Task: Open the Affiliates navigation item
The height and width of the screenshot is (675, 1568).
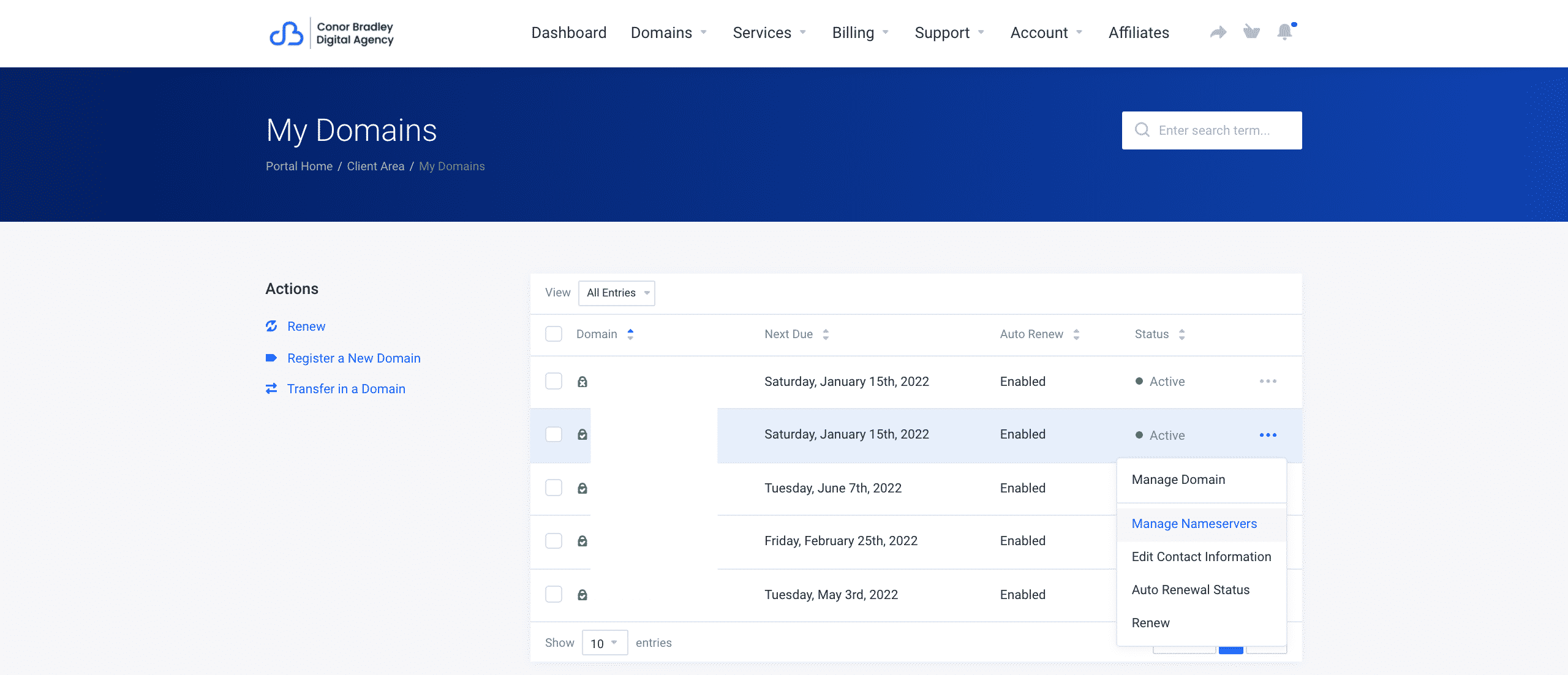Action: tap(1139, 32)
